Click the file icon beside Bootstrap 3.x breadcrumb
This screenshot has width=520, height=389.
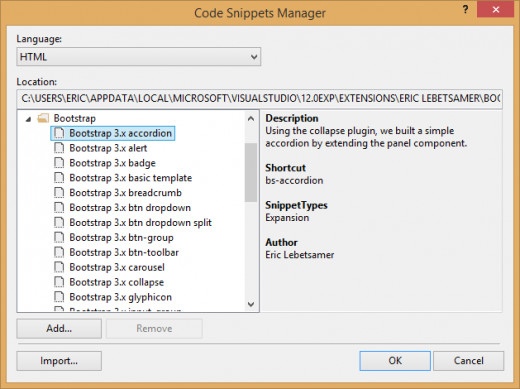(x=59, y=192)
